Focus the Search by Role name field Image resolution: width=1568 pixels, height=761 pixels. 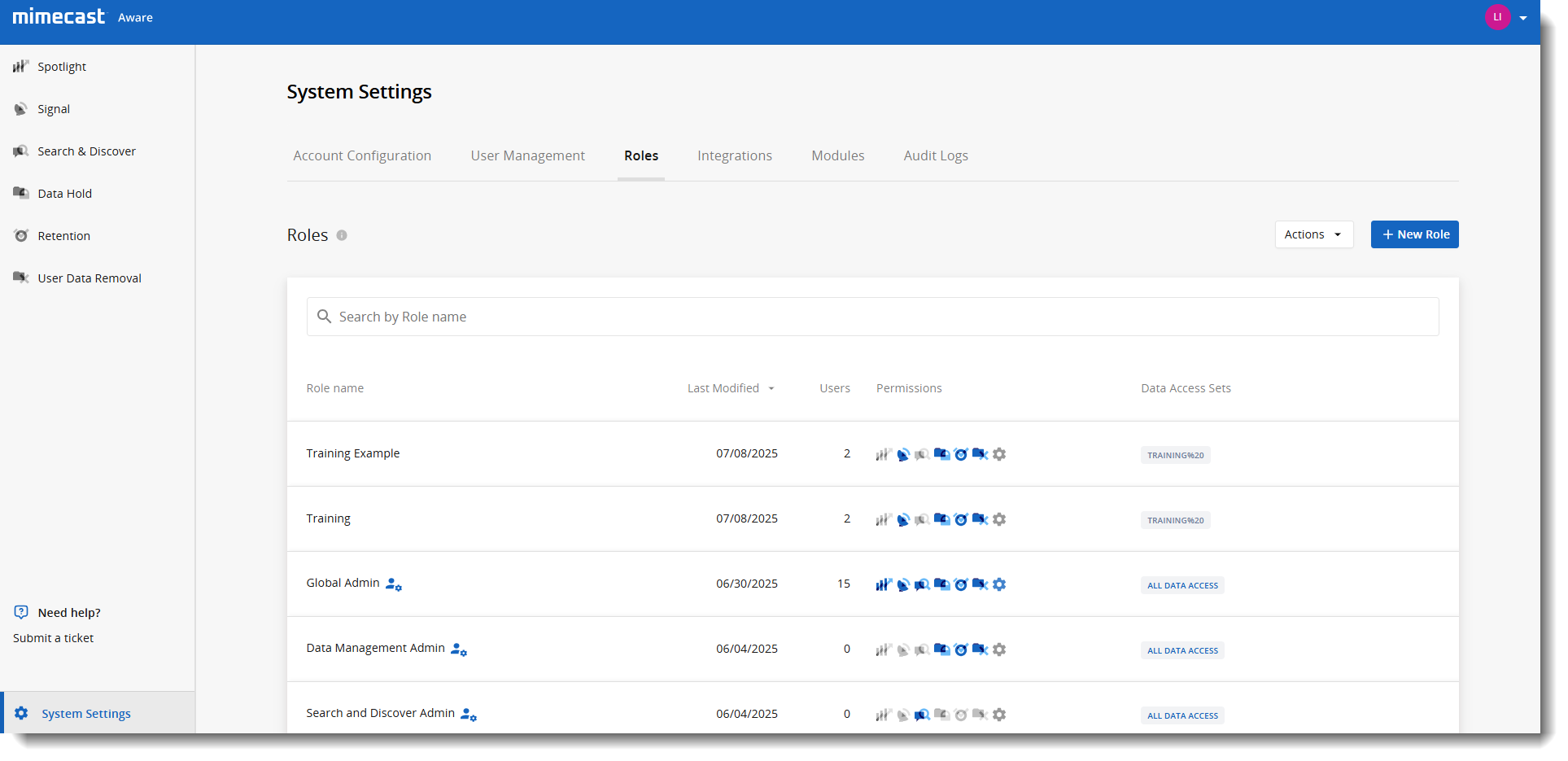click(x=872, y=317)
